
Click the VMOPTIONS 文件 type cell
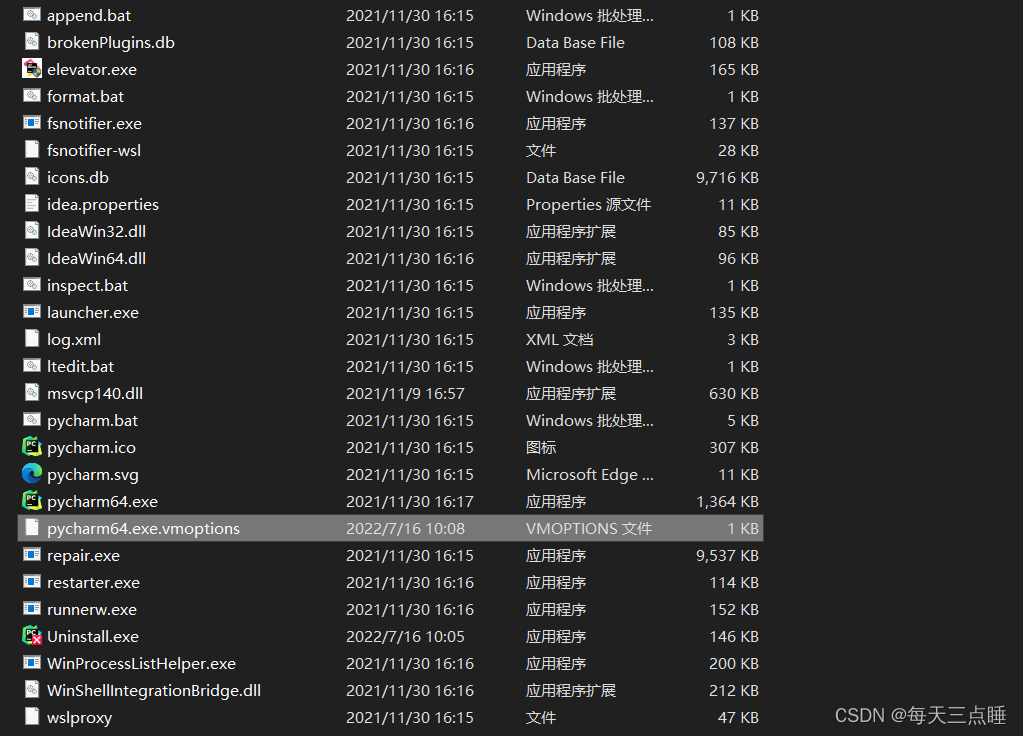click(589, 529)
